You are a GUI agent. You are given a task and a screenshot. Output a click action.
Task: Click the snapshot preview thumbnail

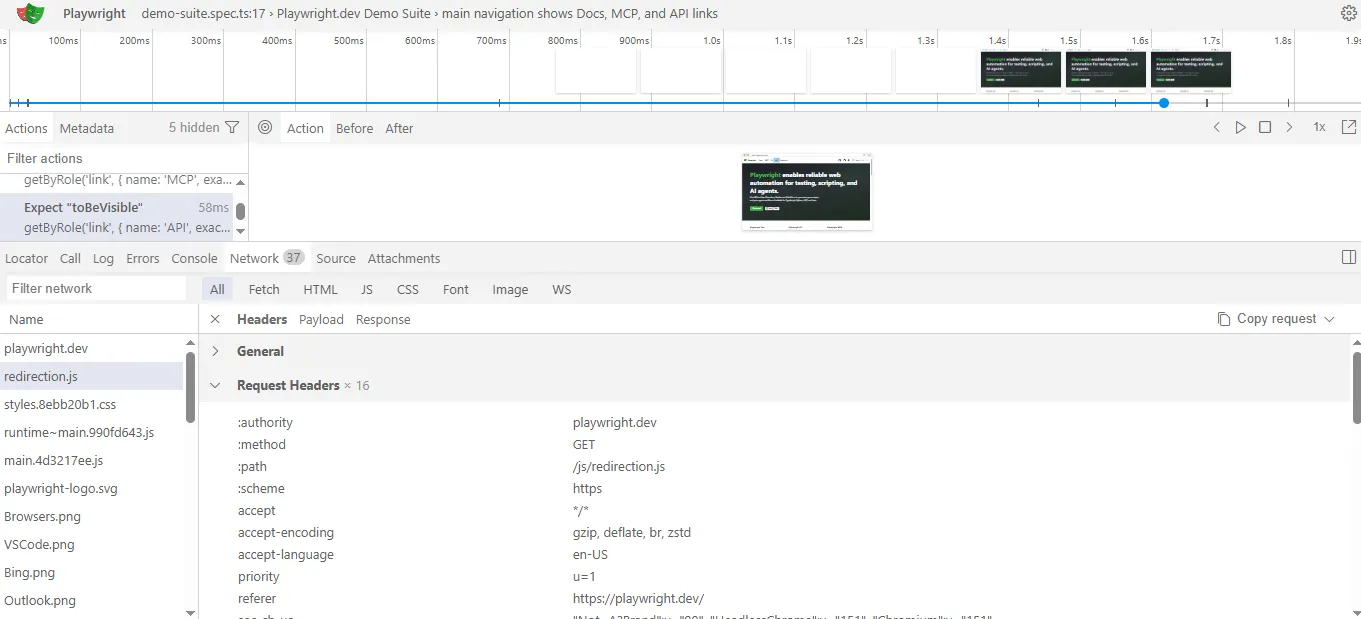(807, 192)
